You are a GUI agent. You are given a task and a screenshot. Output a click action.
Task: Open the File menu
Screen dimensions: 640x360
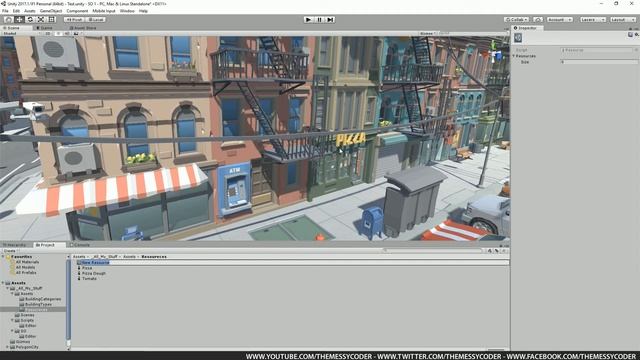(5, 11)
